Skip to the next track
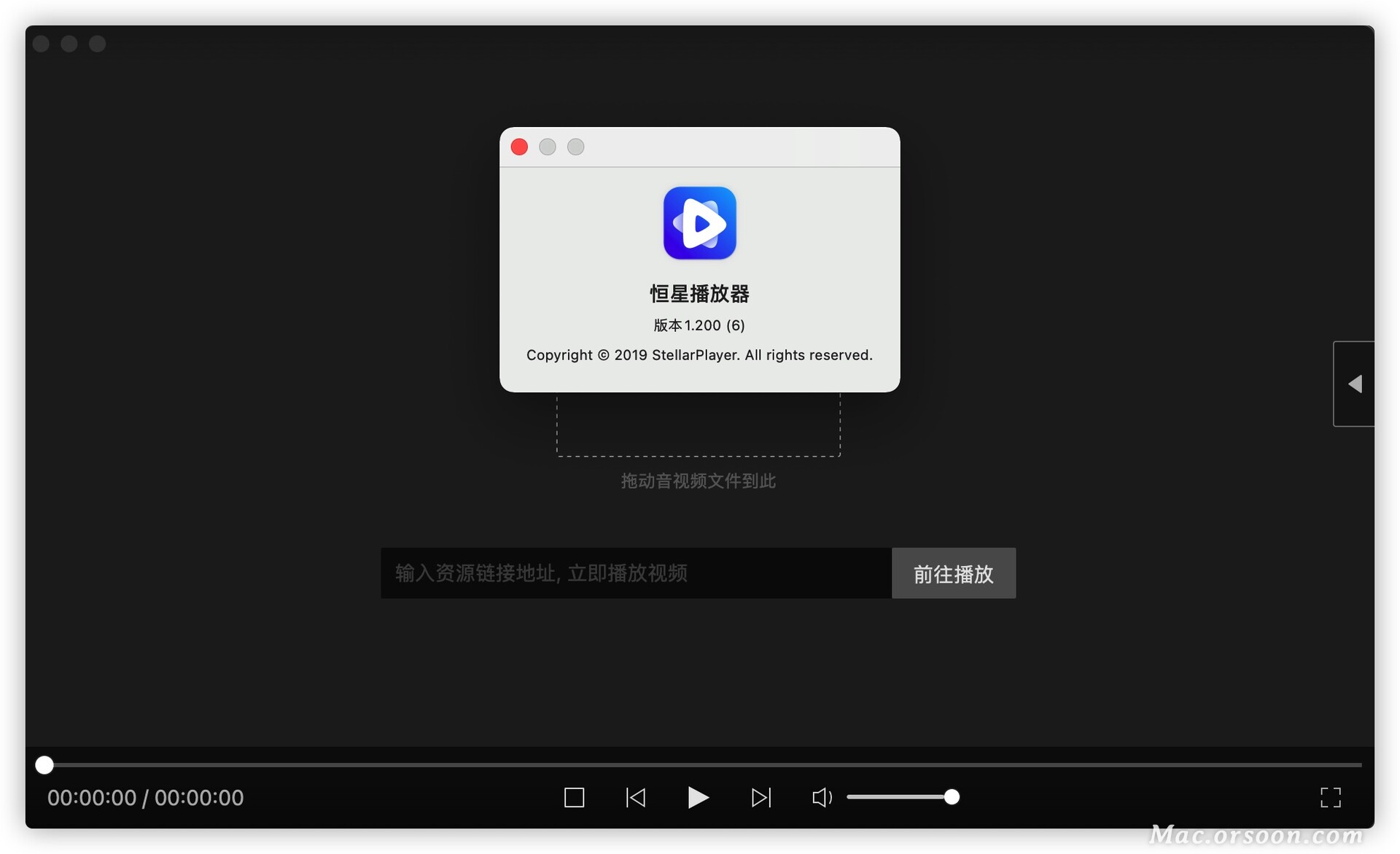Viewport: 1400px width, 854px height. click(761, 797)
